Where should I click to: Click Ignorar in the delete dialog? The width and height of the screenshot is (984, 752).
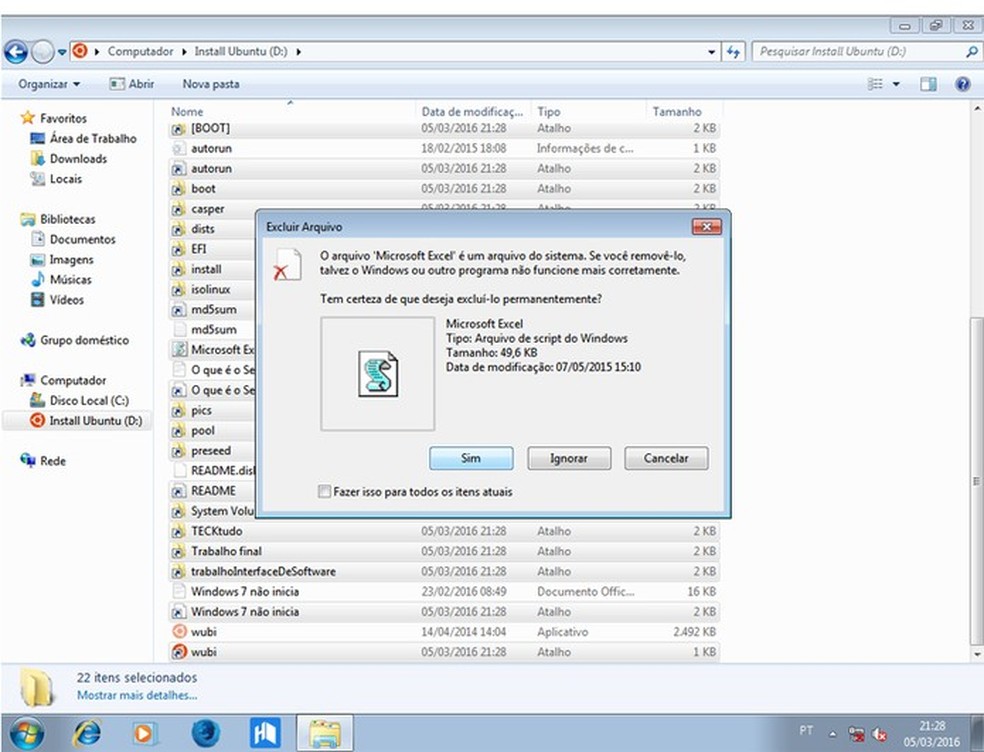click(x=569, y=458)
